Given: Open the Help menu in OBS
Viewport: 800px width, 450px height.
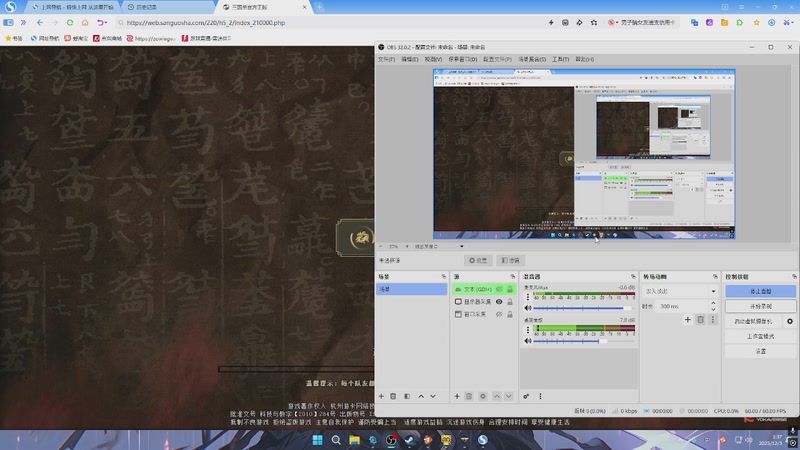Looking at the screenshot, I should click(x=584, y=59).
